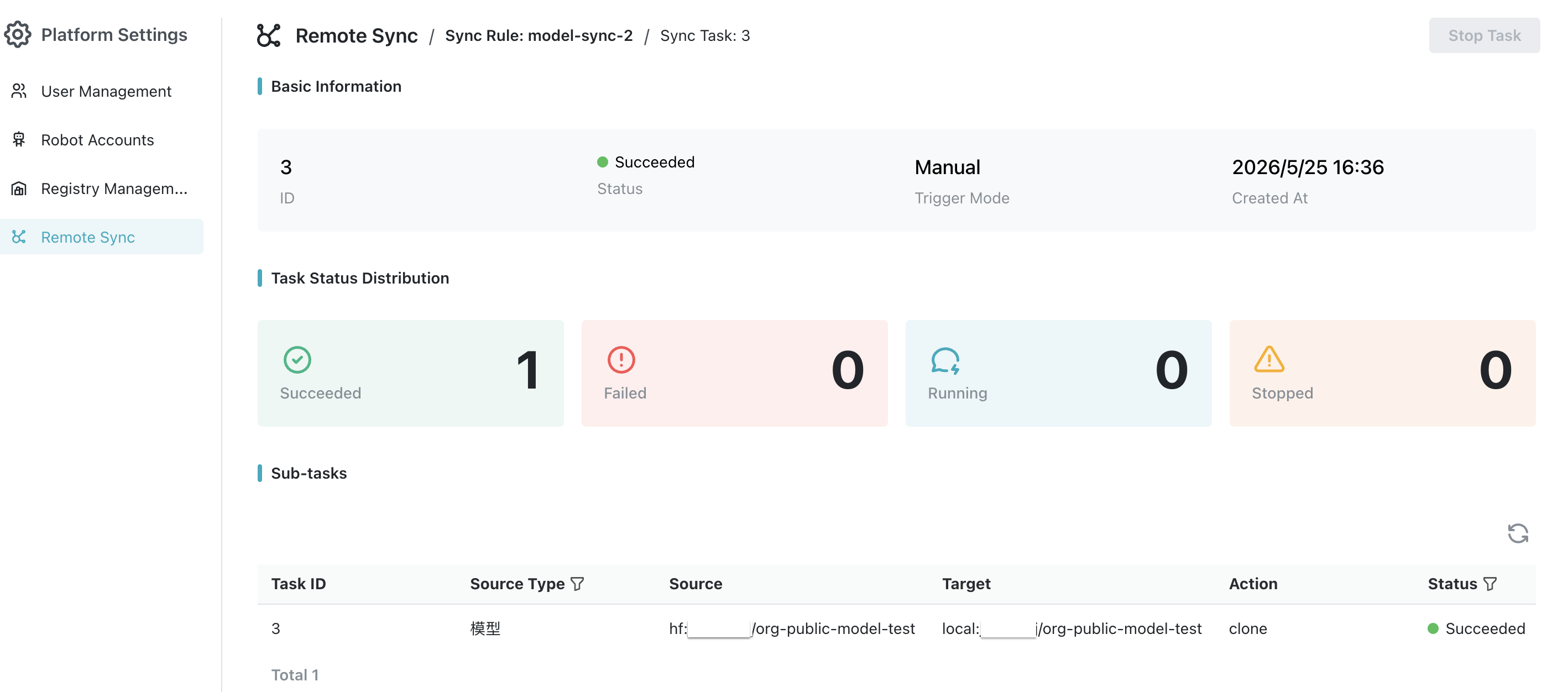
Task: Click the ID value 3 in Basic Information
Action: point(285,167)
